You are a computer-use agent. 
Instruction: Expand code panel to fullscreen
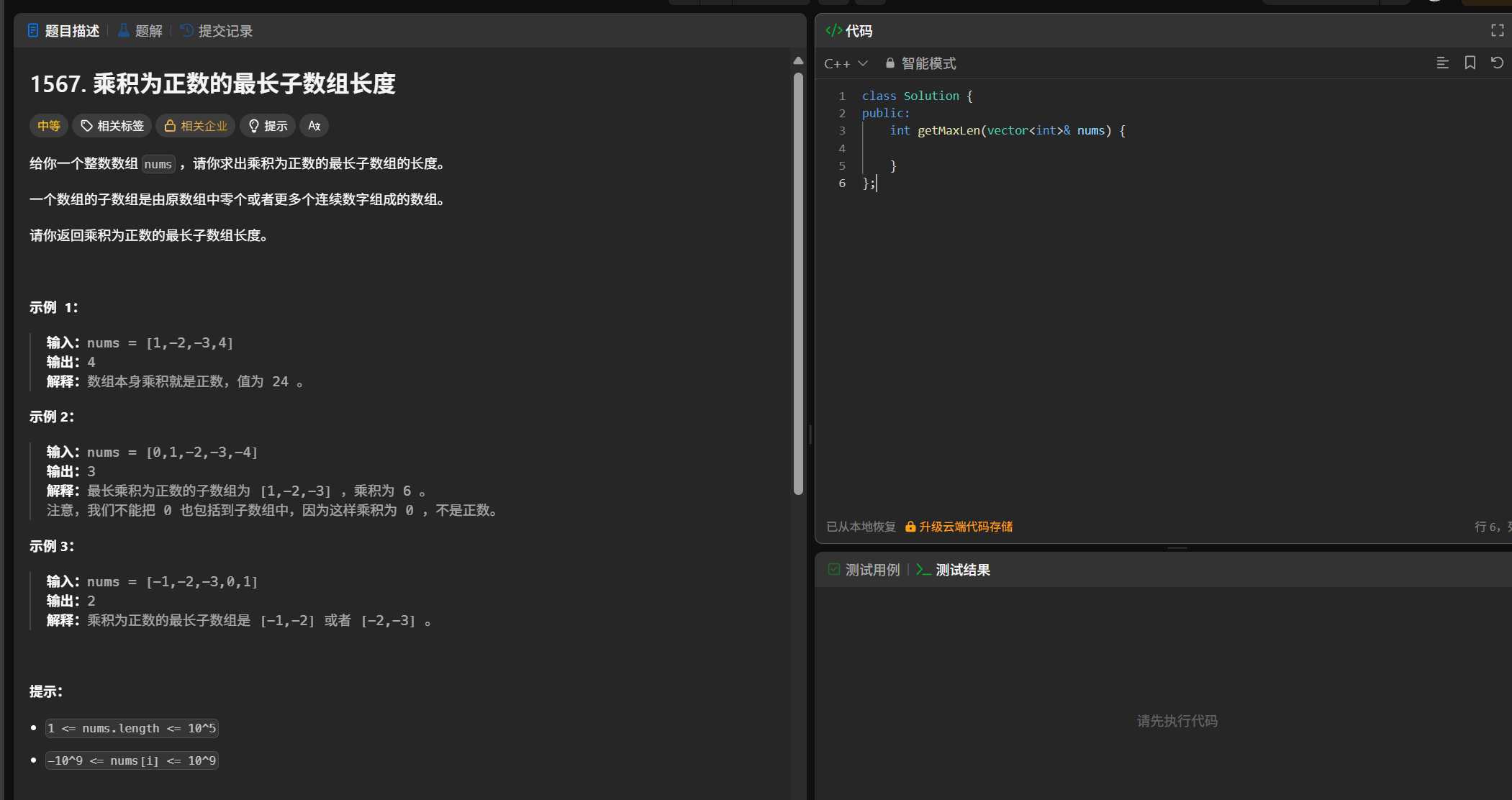[x=1497, y=30]
